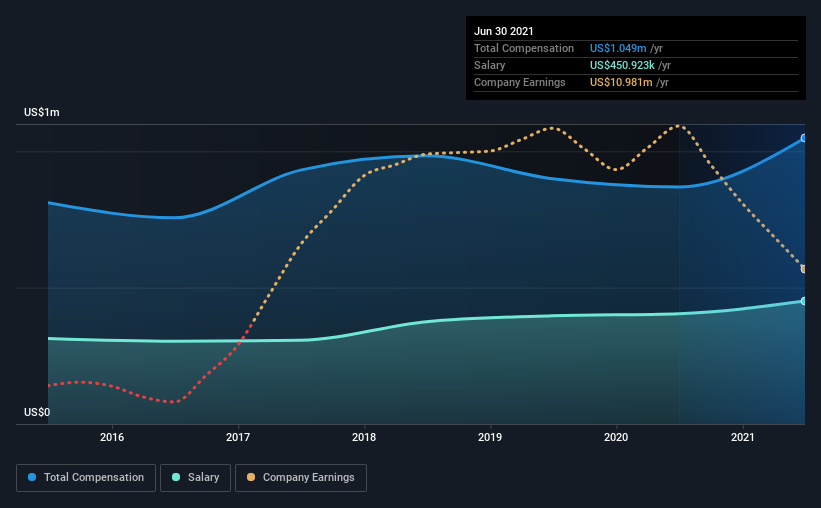Toggle the Salary legend button
This screenshot has height=508, width=821.
click(x=195, y=478)
